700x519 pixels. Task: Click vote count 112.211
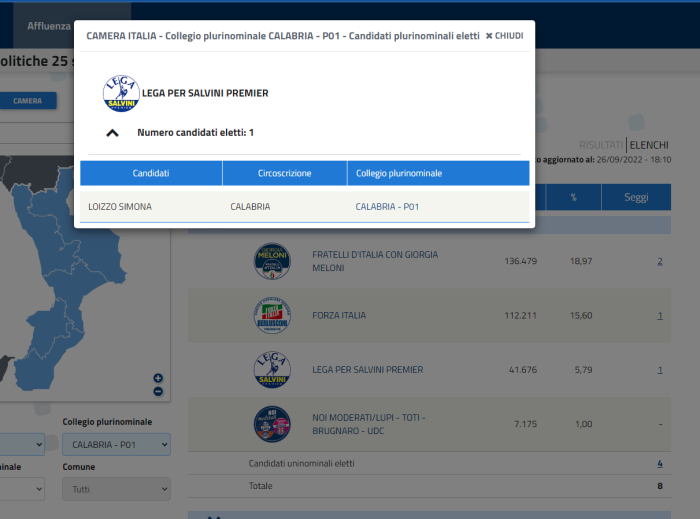point(521,316)
